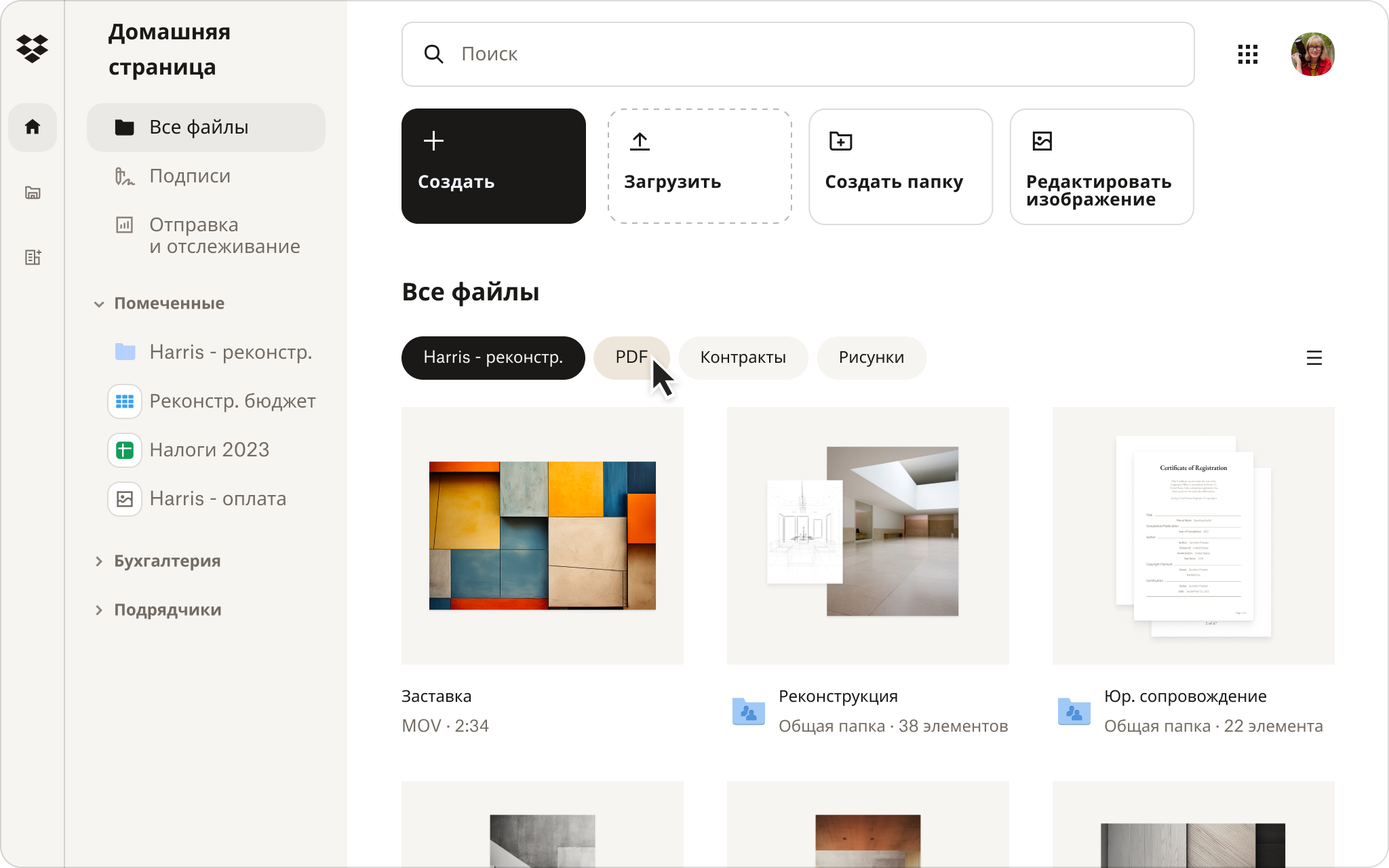Select the Рисунки filter chip
This screenshot has width=1389, height=868.
(x=872, y=358)
